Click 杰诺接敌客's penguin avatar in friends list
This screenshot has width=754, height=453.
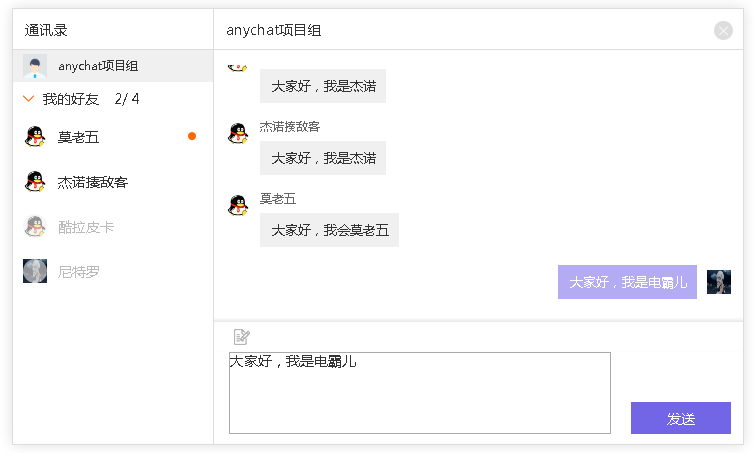pos(35,182)
